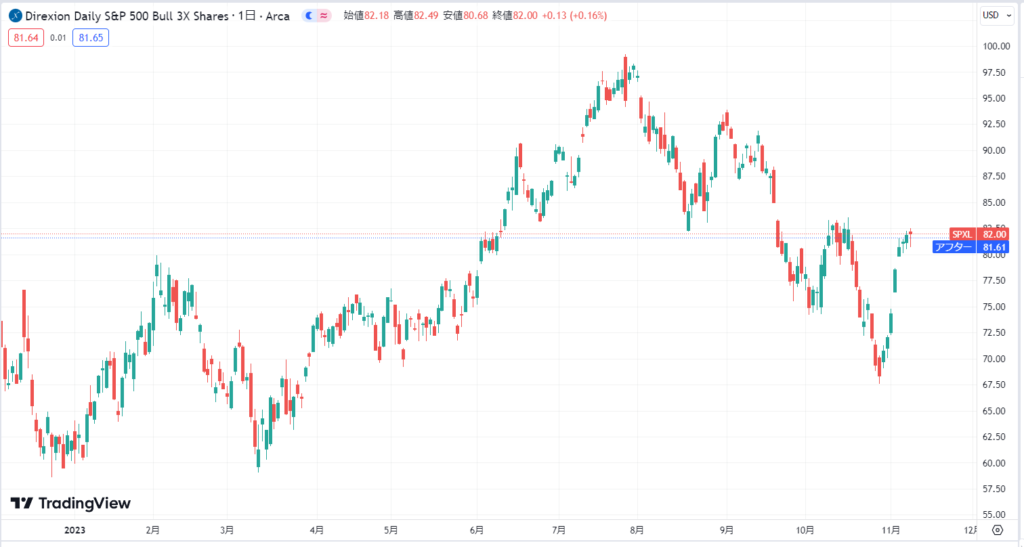
Task: Open chart settings gear icon
Action: coord(997,529)
